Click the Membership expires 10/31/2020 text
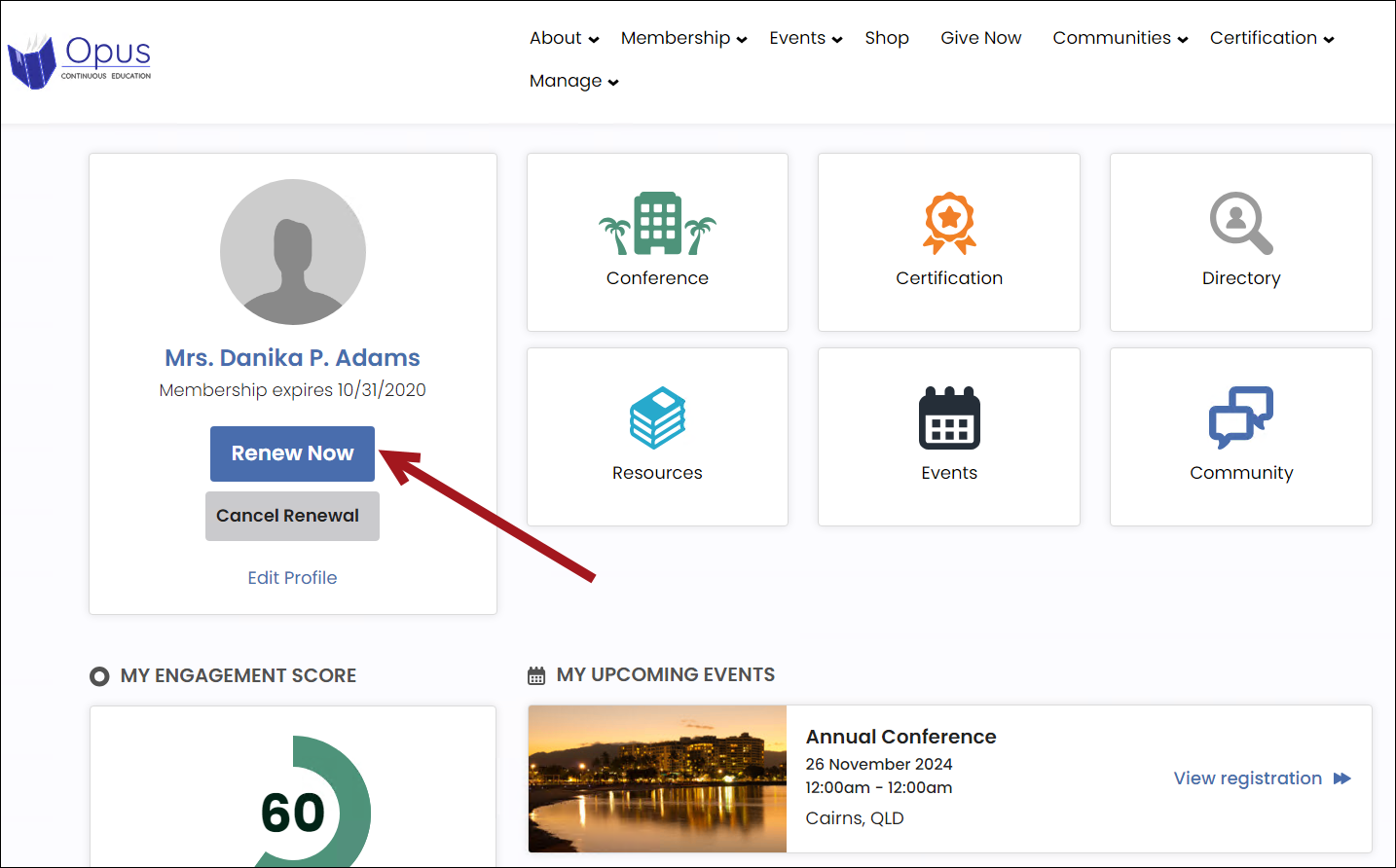 [x=292, y=390]
